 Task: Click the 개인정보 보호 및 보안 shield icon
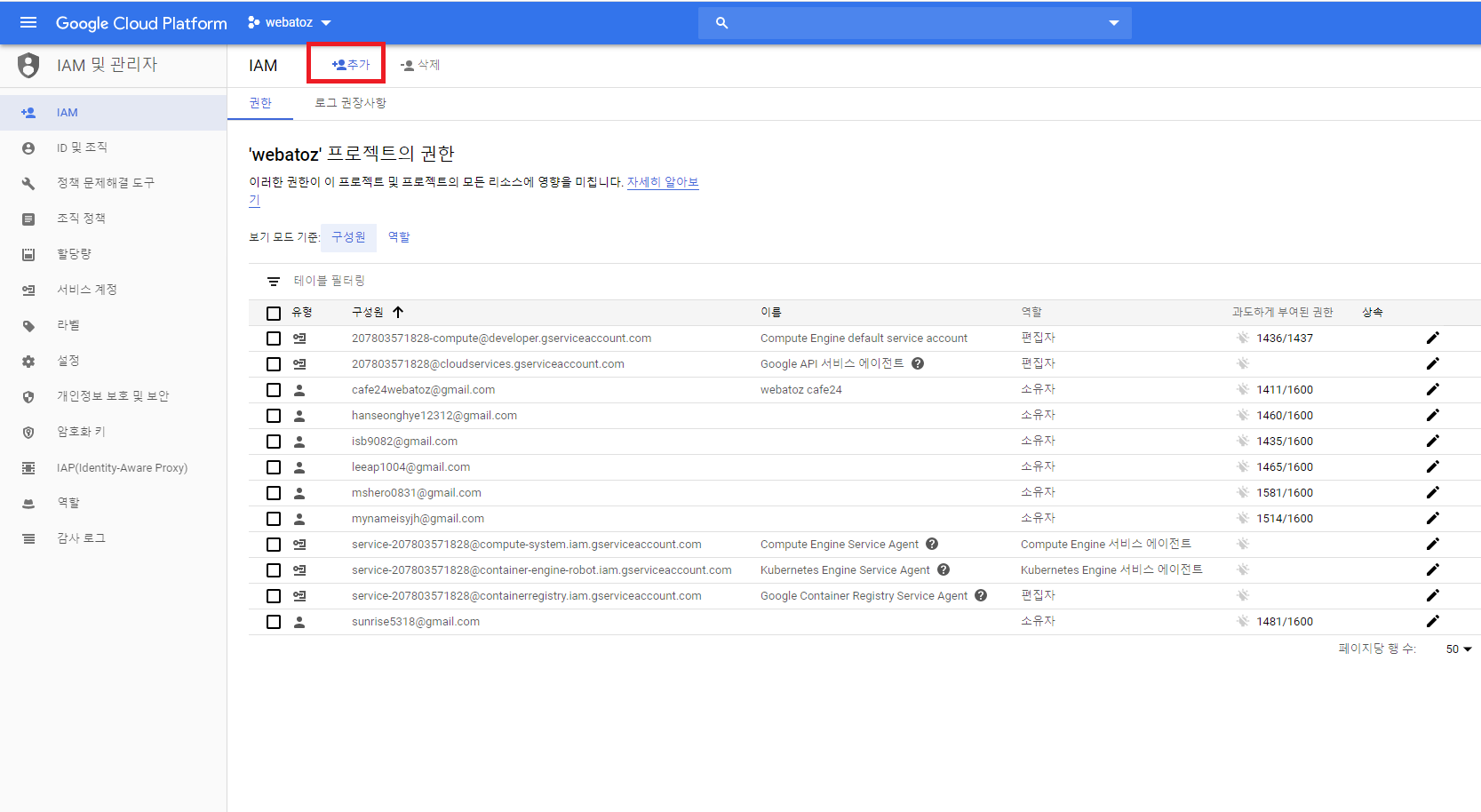(x=28, y=397)
